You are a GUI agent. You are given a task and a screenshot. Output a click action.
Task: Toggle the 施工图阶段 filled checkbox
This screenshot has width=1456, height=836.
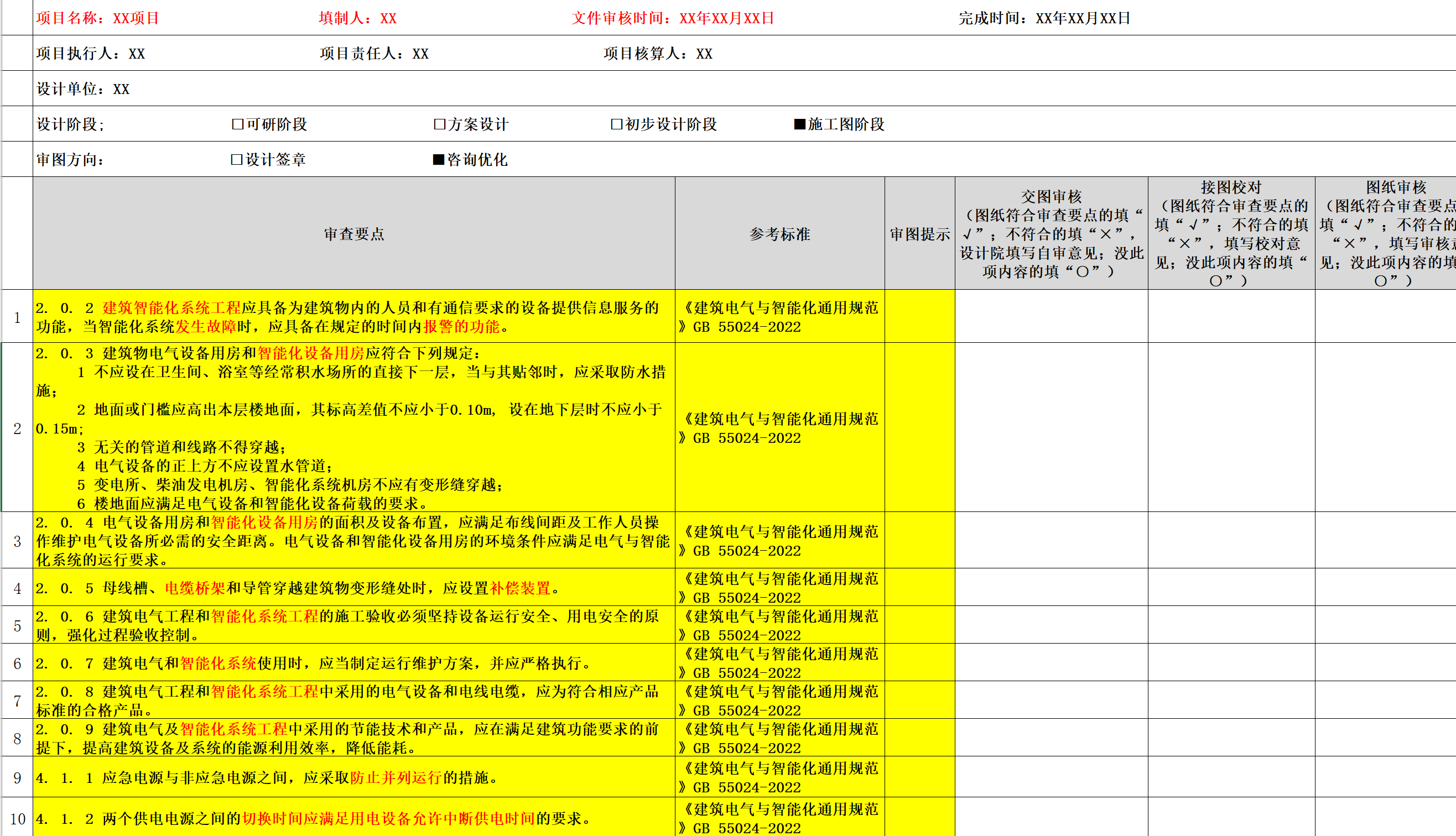coord(799,124)
